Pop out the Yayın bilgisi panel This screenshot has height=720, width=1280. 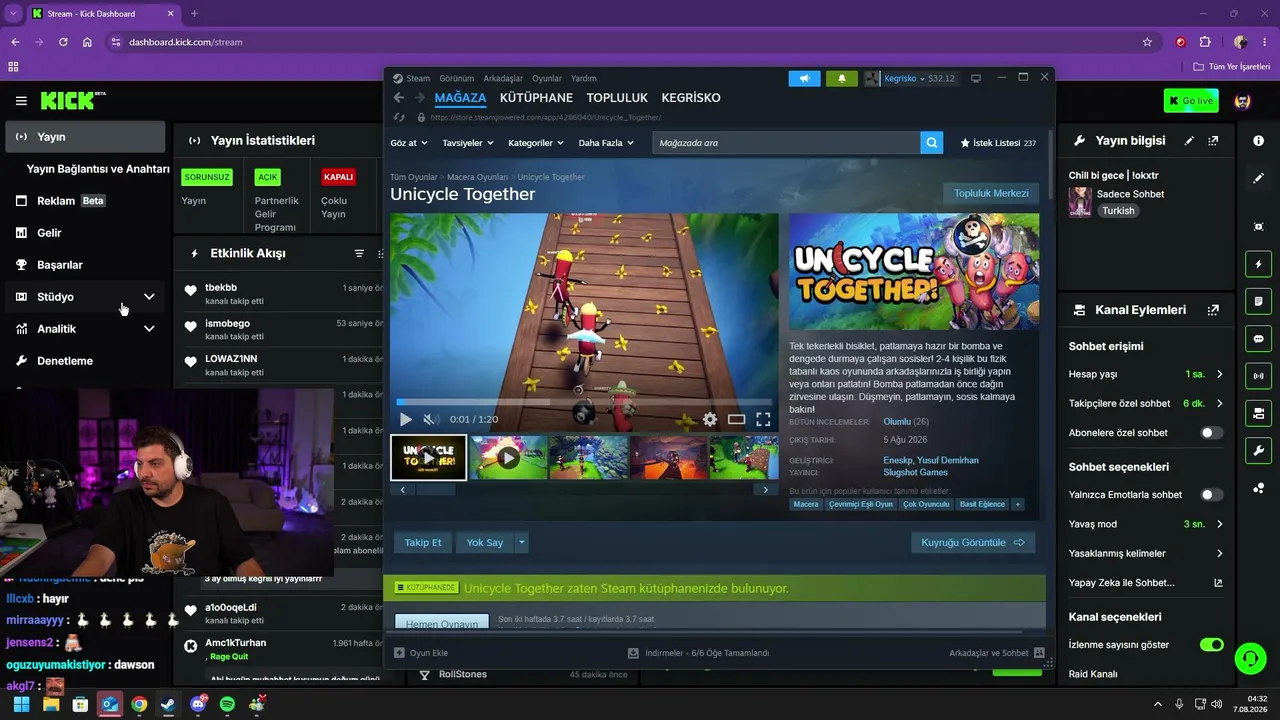pyautogui.click(x=1213, y=141)
